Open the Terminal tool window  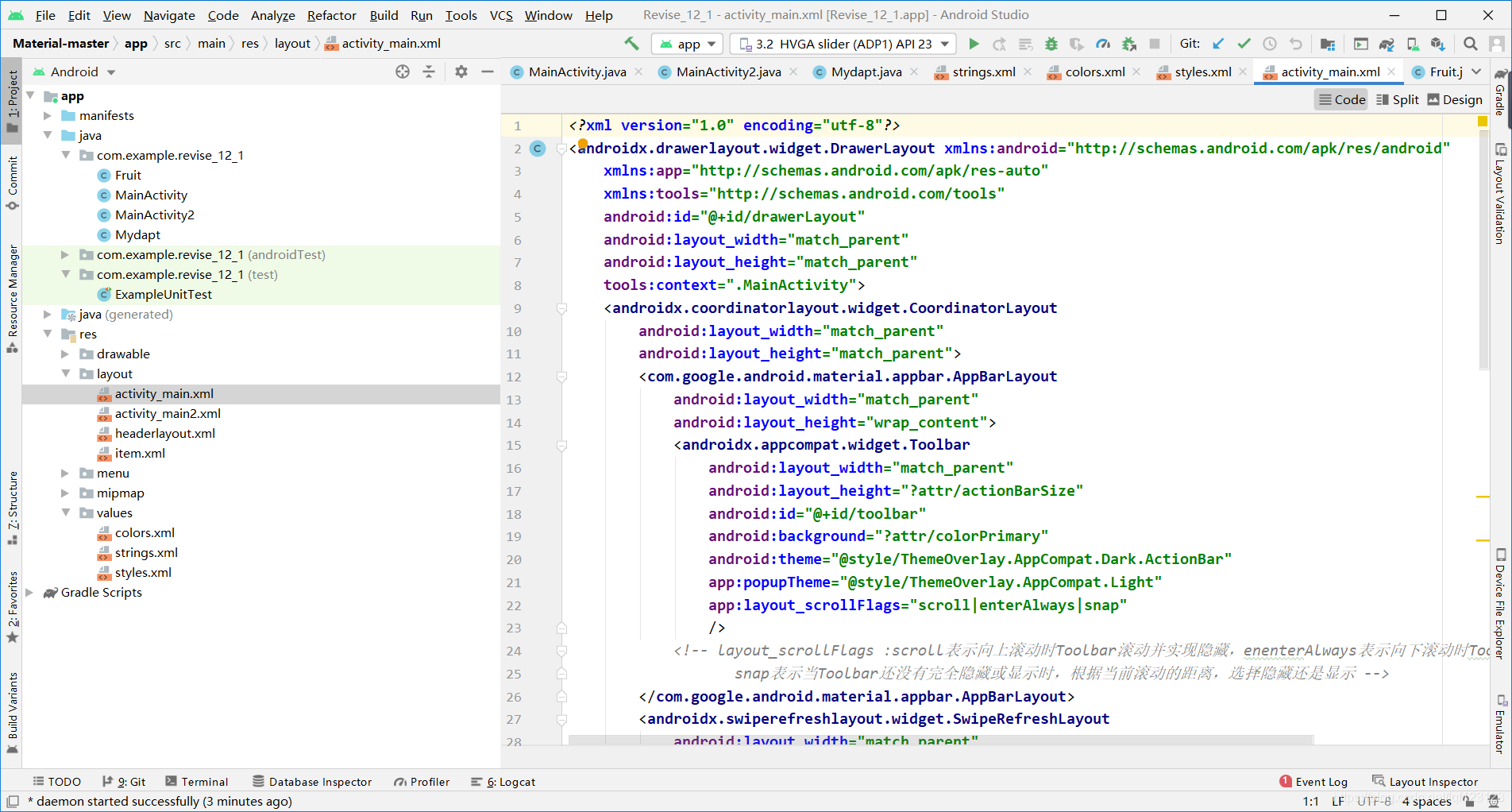[x=196, y=782]
